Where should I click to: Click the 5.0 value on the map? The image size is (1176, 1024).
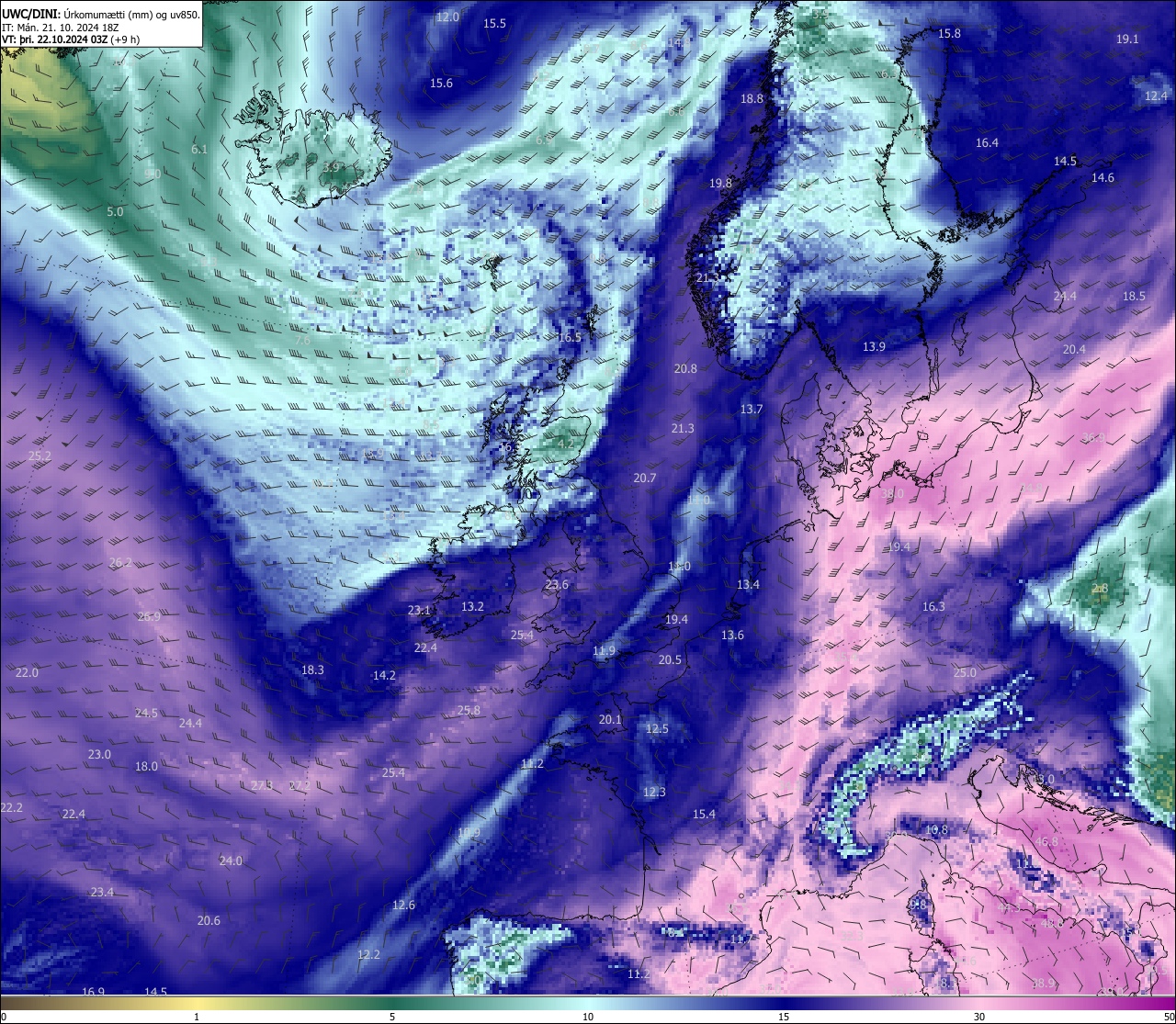point(115,211)
